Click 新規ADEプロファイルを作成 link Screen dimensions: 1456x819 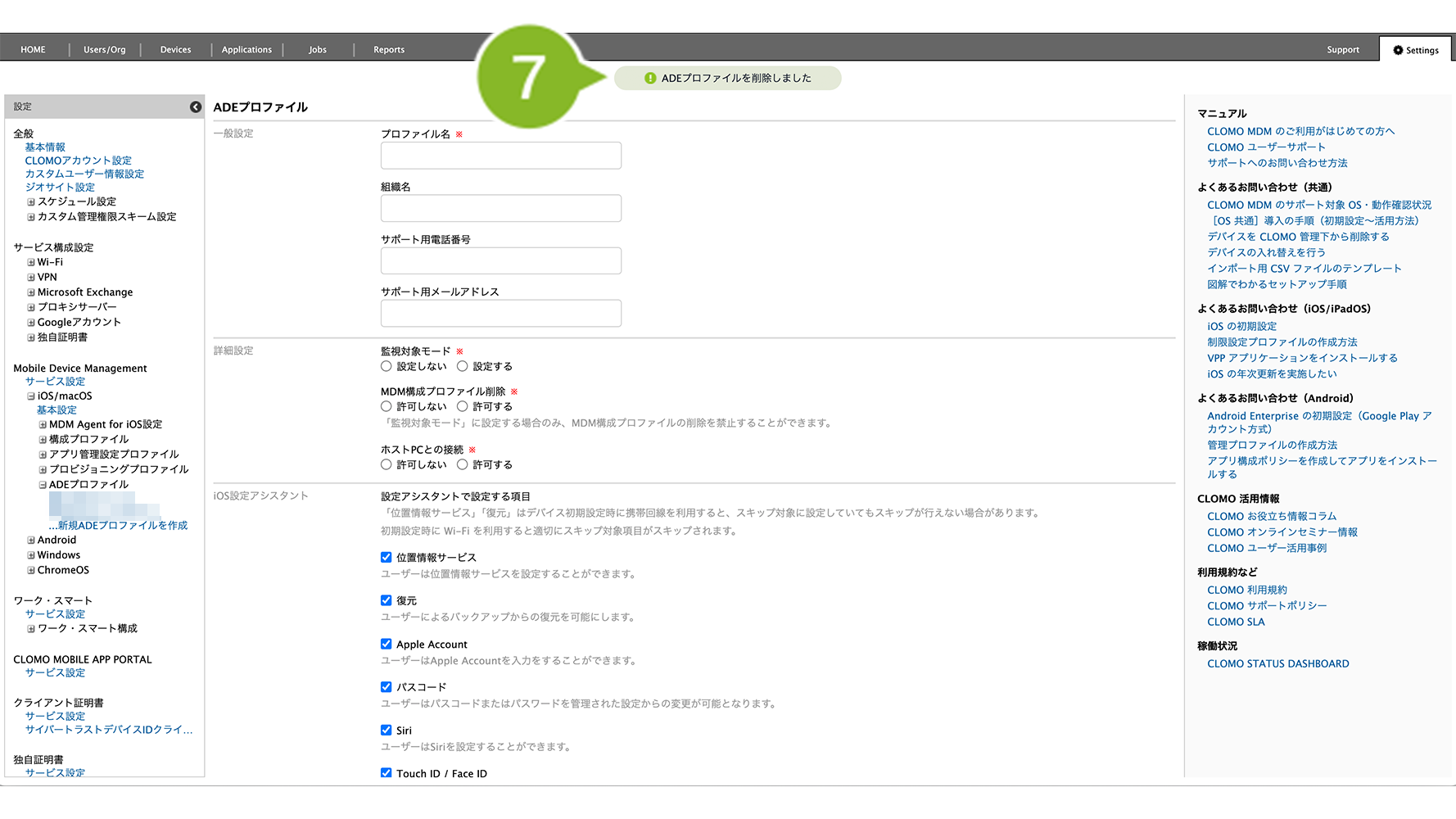tap(122, 526)
